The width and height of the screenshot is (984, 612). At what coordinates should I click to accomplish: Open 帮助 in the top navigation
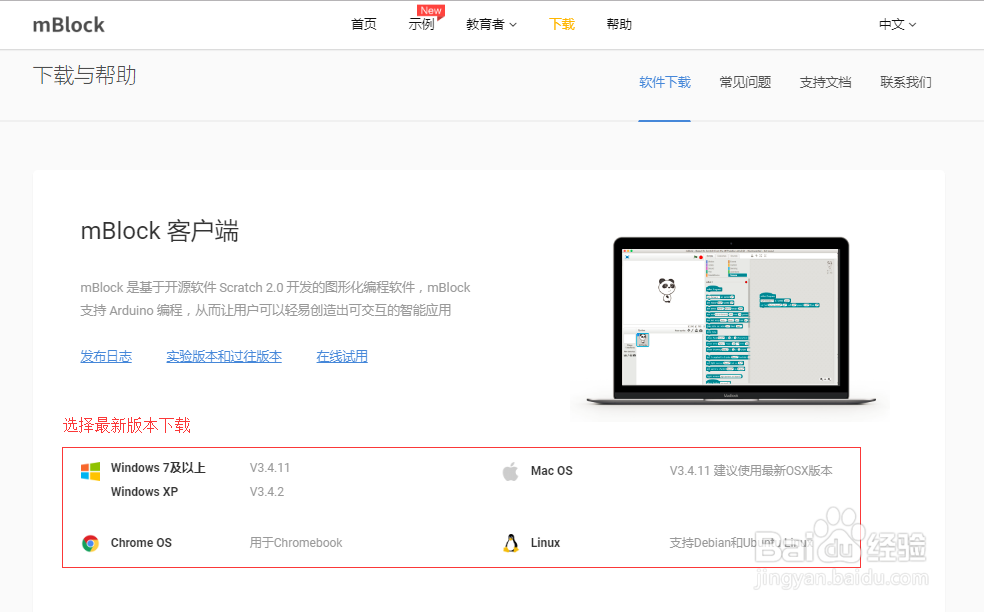click(619, 24)
